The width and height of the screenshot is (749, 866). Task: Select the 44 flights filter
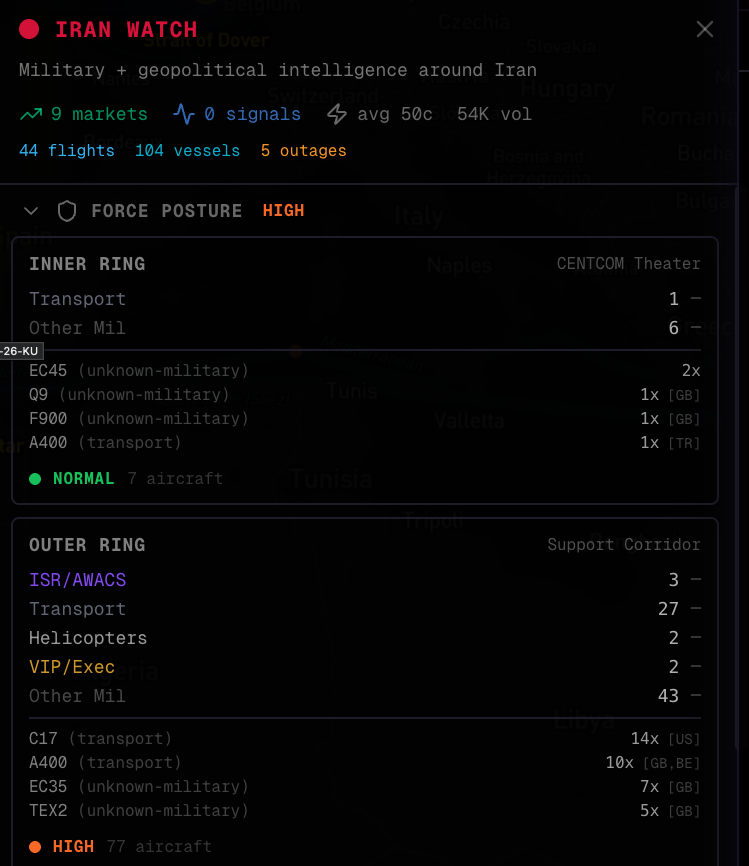(x=67, y=151)
